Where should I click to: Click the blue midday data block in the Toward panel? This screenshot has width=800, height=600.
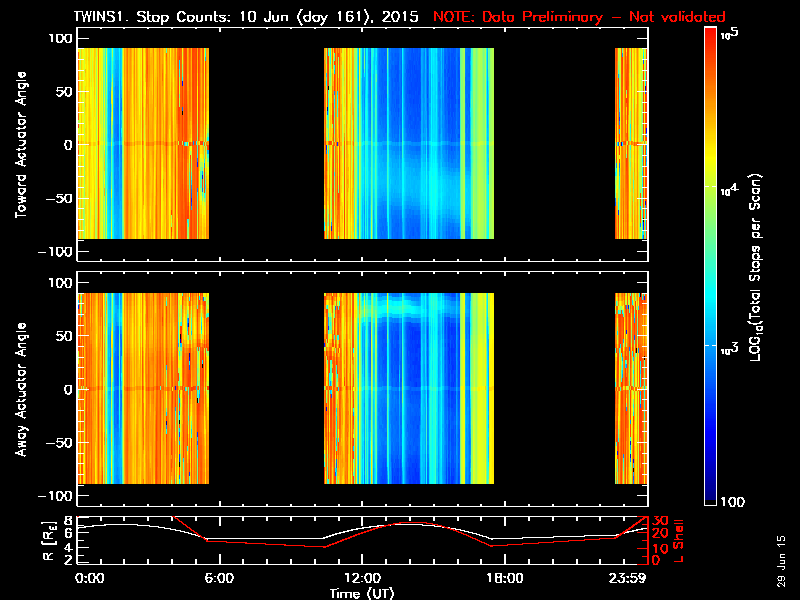coord(409,143)
